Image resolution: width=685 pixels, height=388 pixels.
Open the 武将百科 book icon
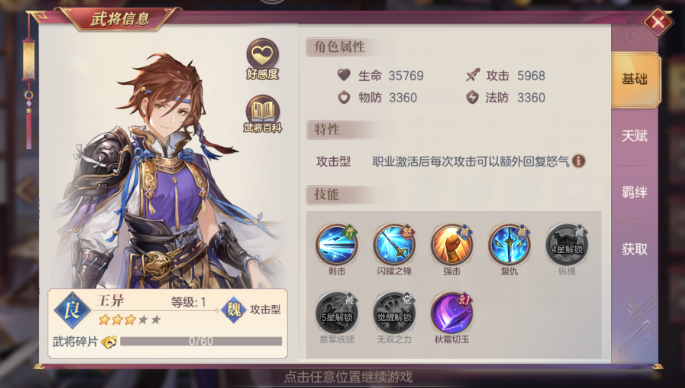263,114
